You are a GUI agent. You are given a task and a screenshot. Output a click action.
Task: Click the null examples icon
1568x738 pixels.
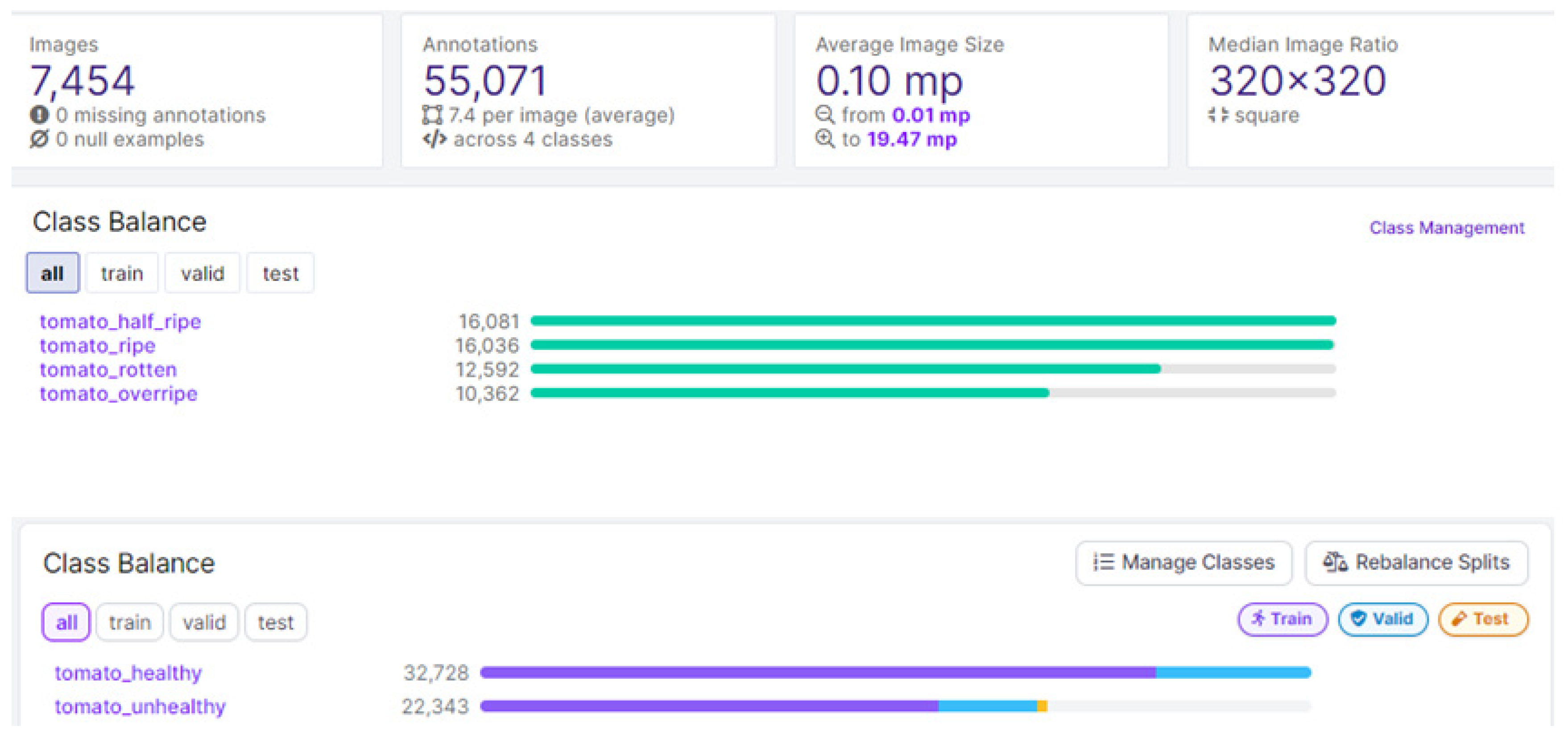click(39, 139)
